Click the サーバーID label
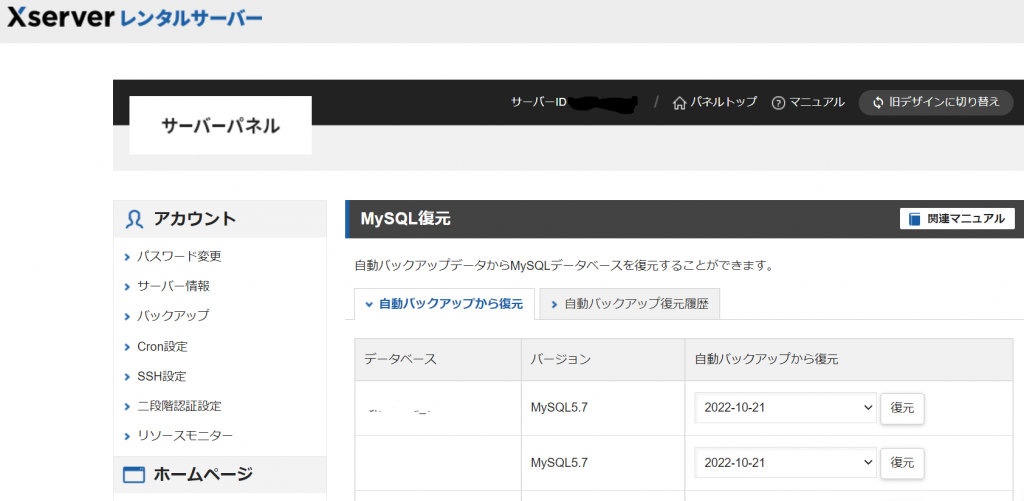 point(538,103)
